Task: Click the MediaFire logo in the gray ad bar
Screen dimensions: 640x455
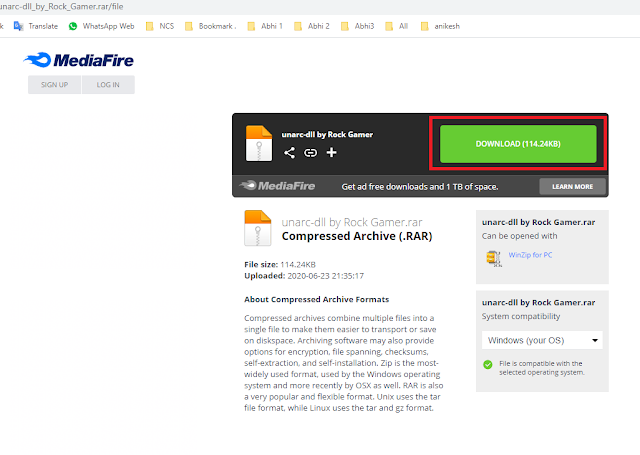Action: click(x=277, y=186)
